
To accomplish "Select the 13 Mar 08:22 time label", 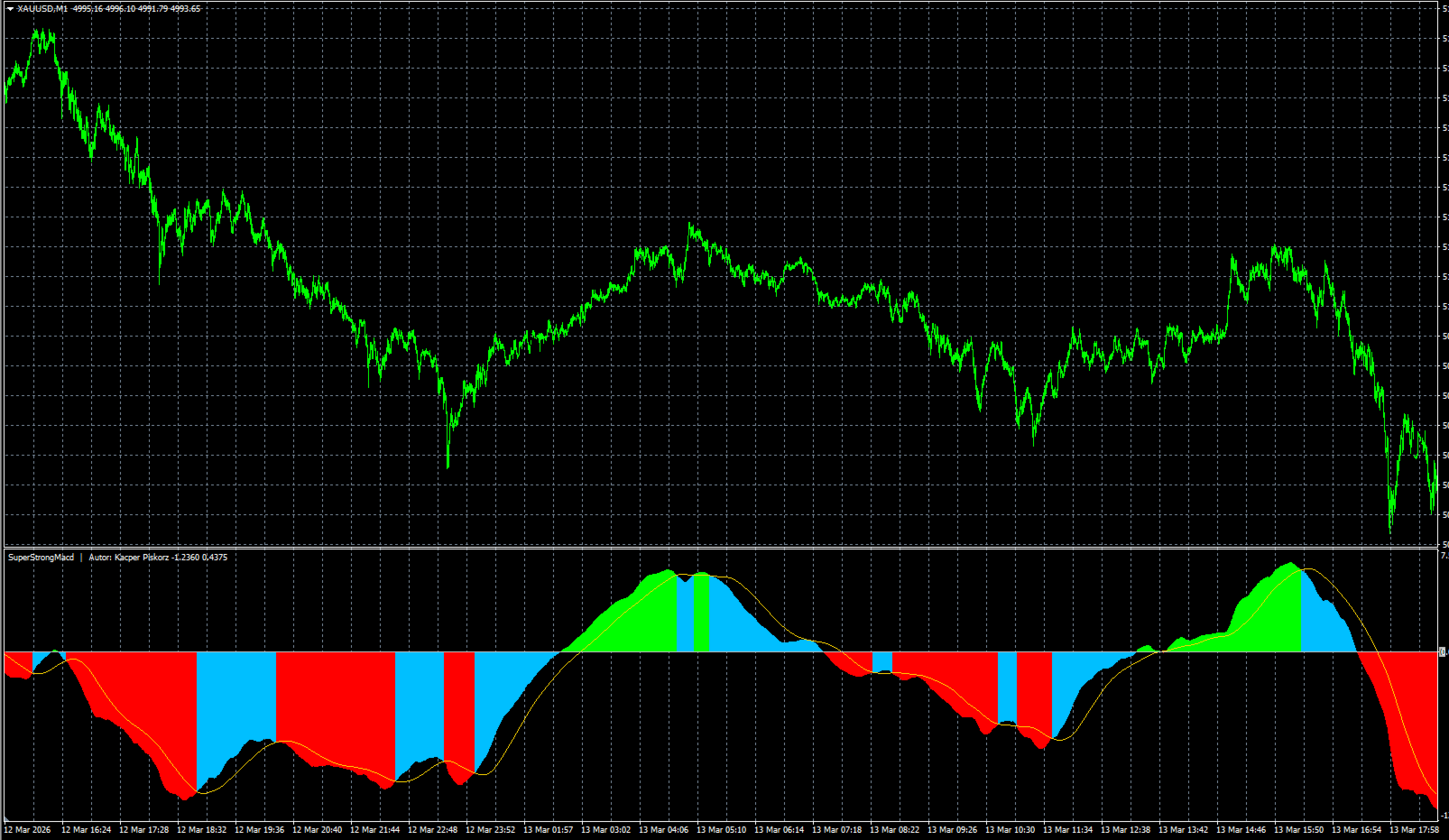I will tap(894, 830).
